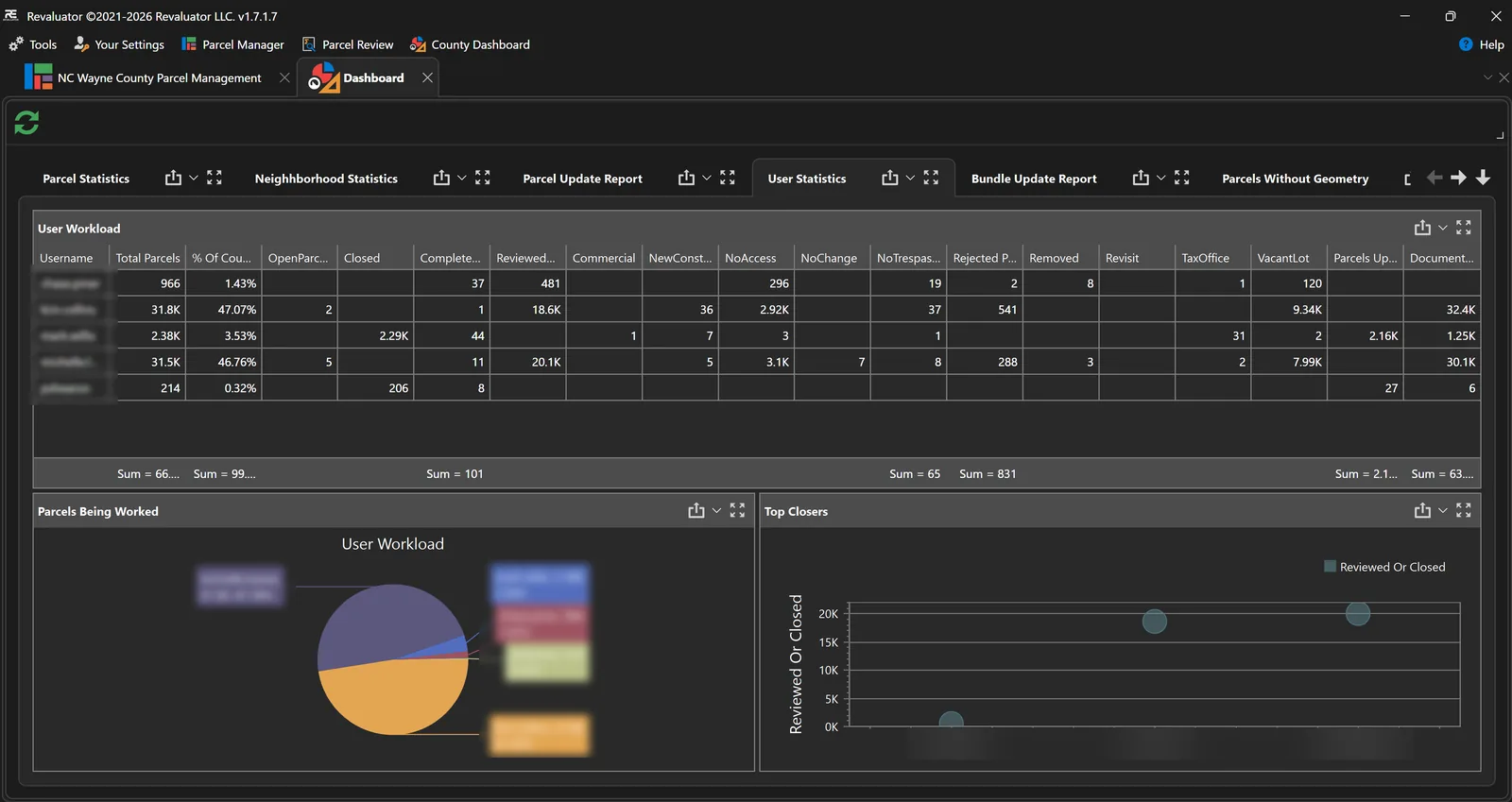This screenshot has height=802, width=1512.
Task: Open document tabs list chevron near Help
Action: 1487,77
